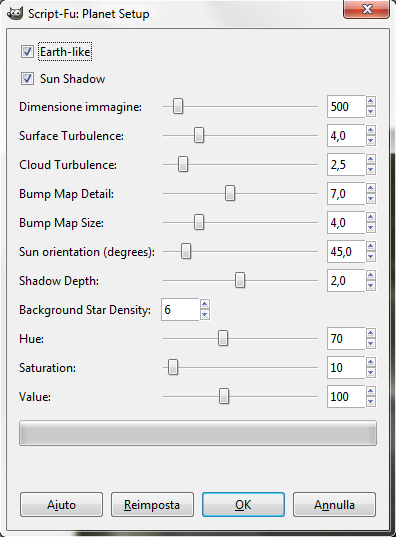Decrease Sun orientation with down arrow
396x537 pixels.
tap(371, 257)
